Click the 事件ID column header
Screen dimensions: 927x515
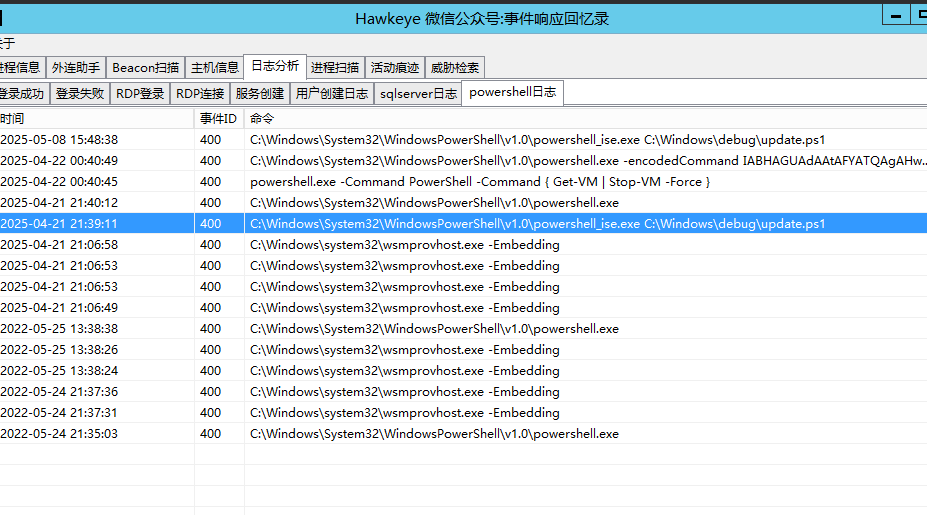coord(218,118)
